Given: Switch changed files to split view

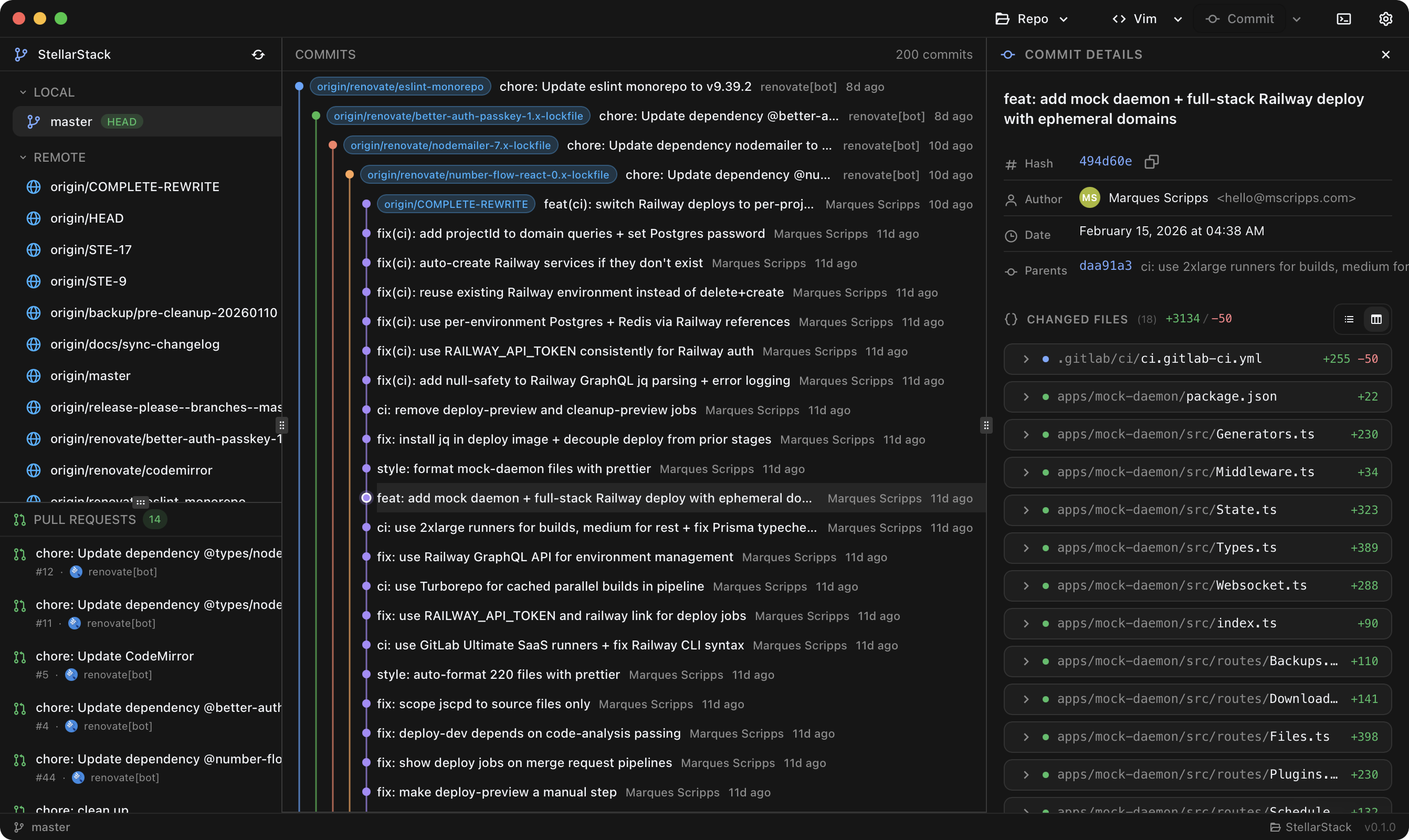Looking at the screenshot, I should coord(1376,319).
